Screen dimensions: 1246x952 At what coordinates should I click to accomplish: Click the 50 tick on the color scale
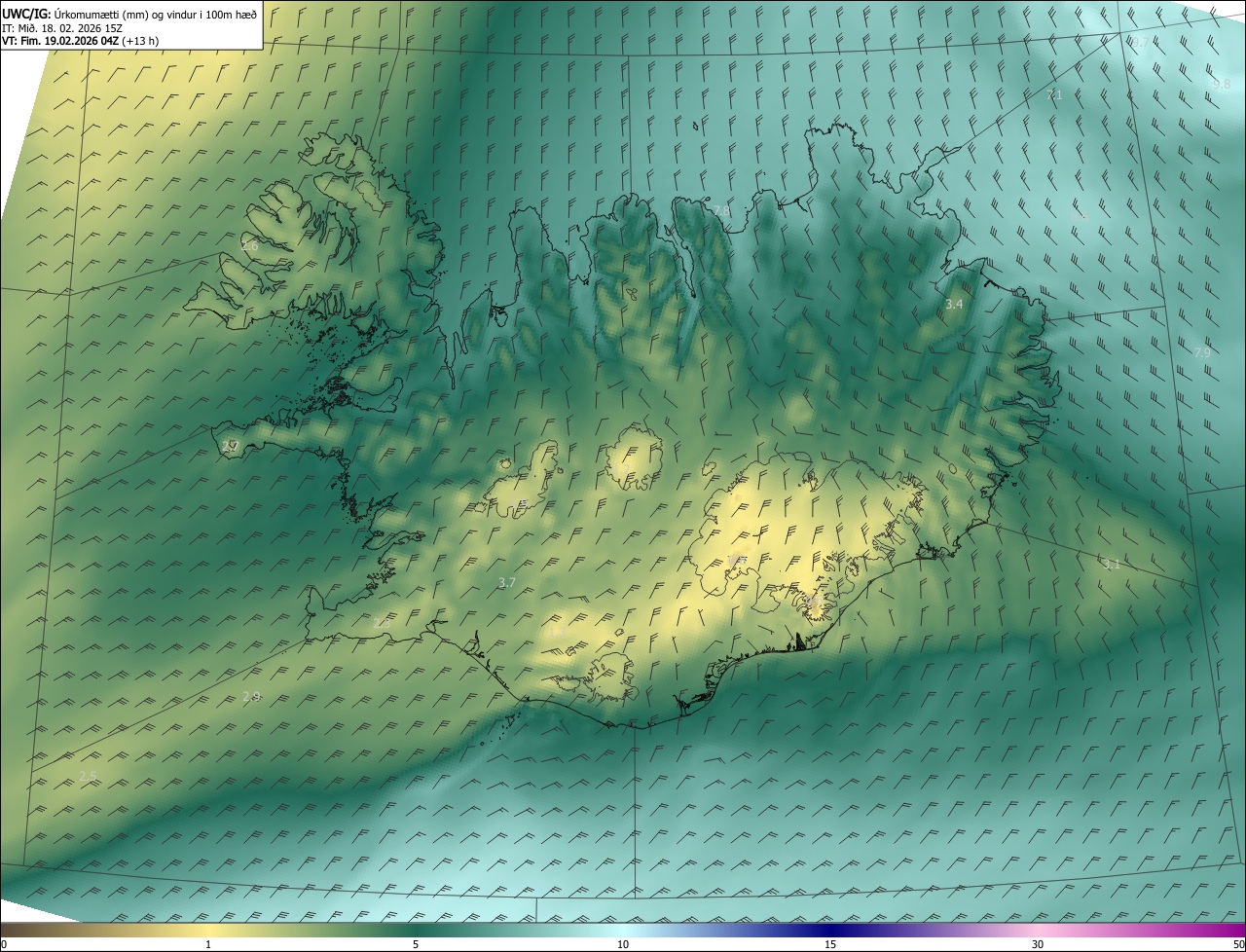[x=1238, y=944]
